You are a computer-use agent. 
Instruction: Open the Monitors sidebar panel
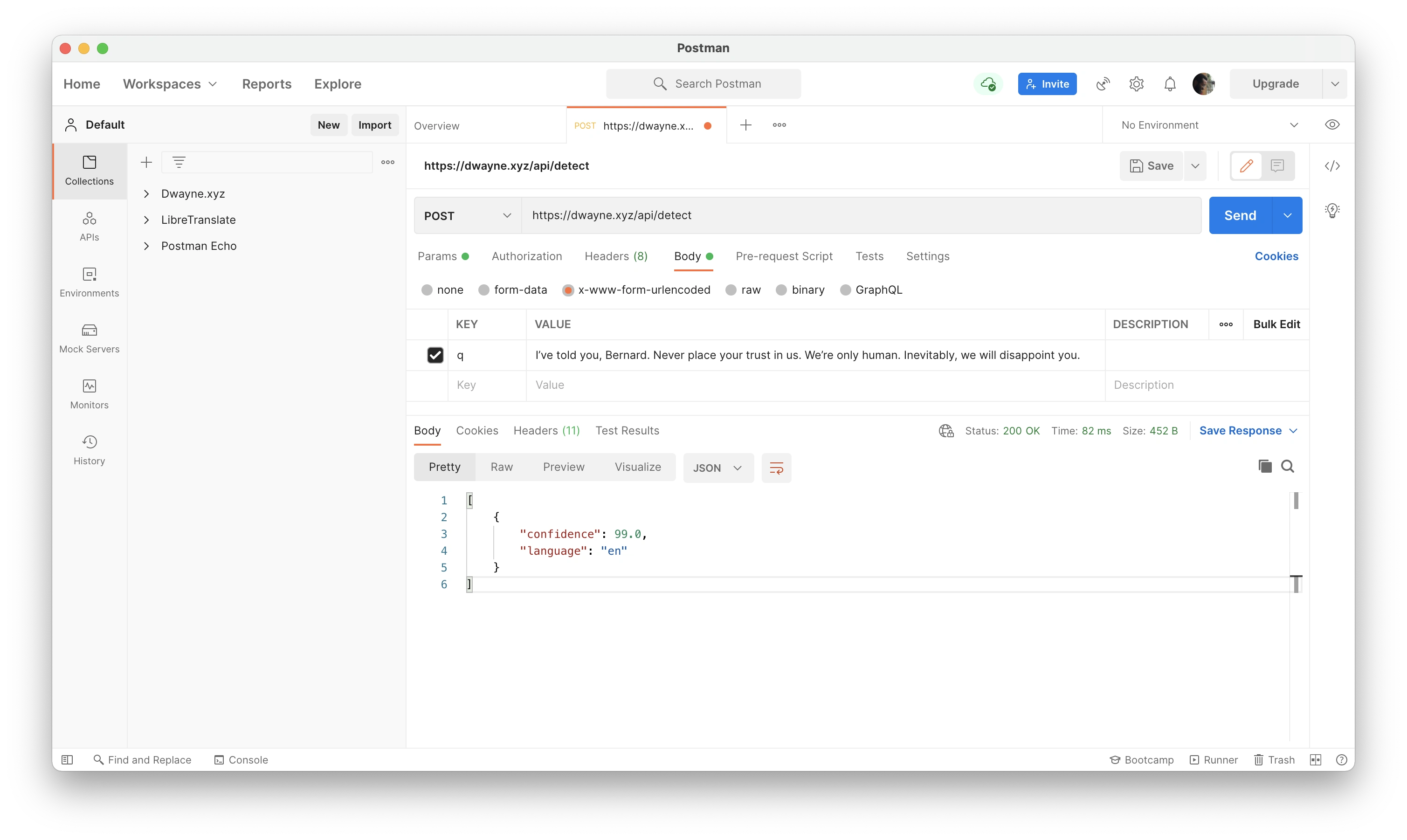click(x=90, y=394)
